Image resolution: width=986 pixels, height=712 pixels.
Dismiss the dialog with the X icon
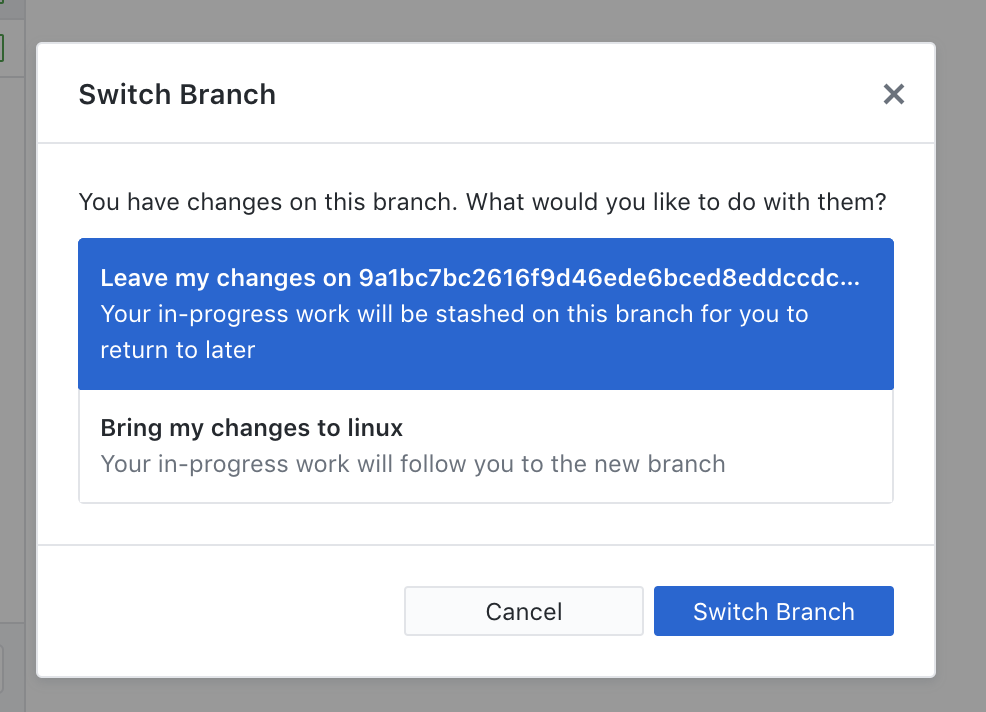893,94
